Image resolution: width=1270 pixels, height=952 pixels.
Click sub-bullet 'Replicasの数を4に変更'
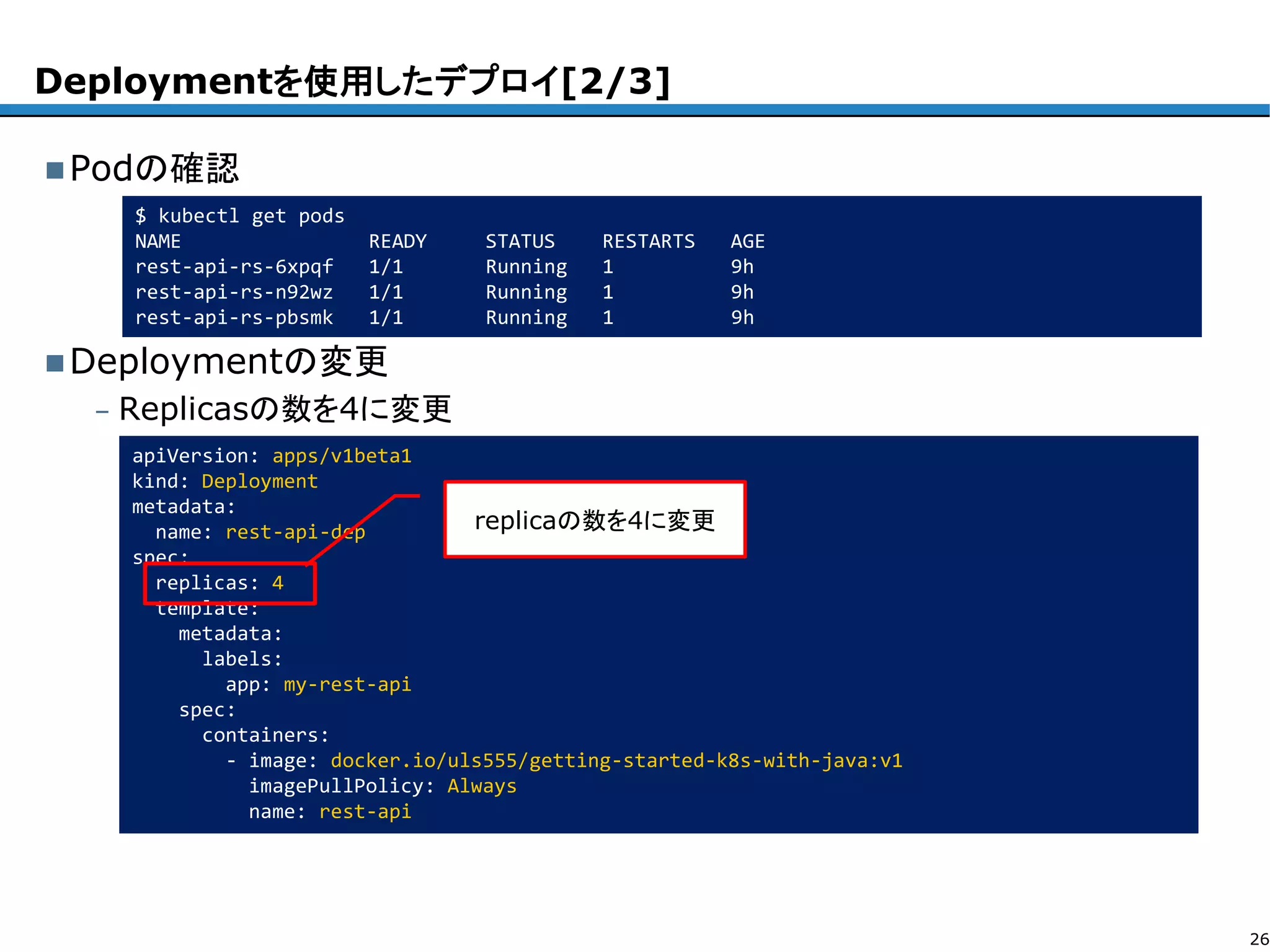click(x=285, y=409)
